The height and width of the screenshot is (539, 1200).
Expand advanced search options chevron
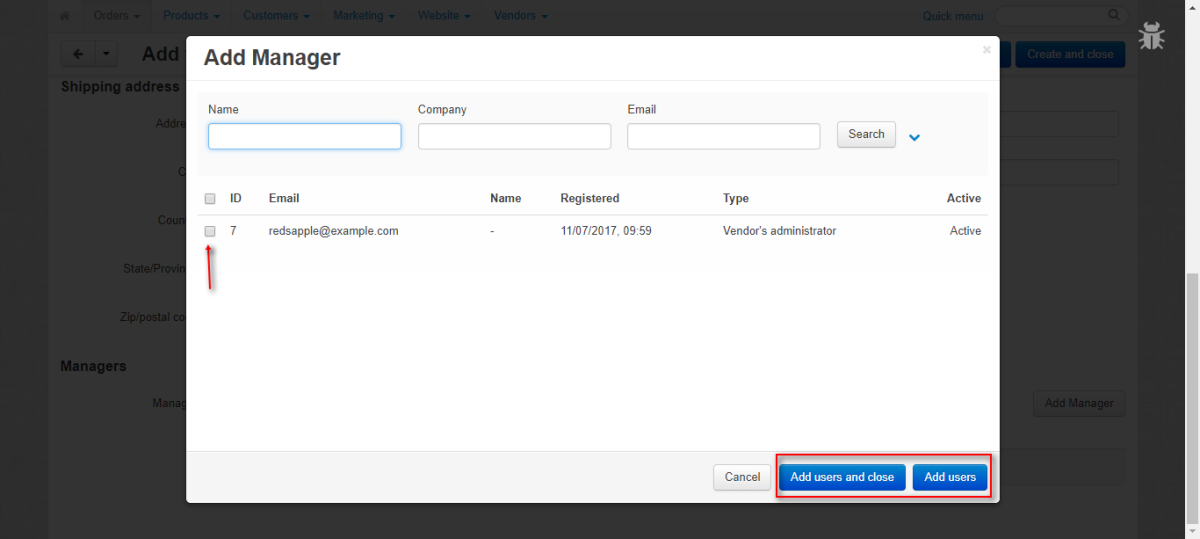[914, 137]
